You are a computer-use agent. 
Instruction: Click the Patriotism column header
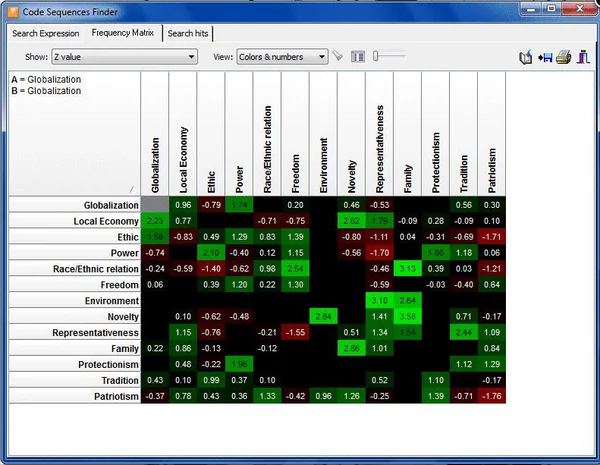coord(492,134)
